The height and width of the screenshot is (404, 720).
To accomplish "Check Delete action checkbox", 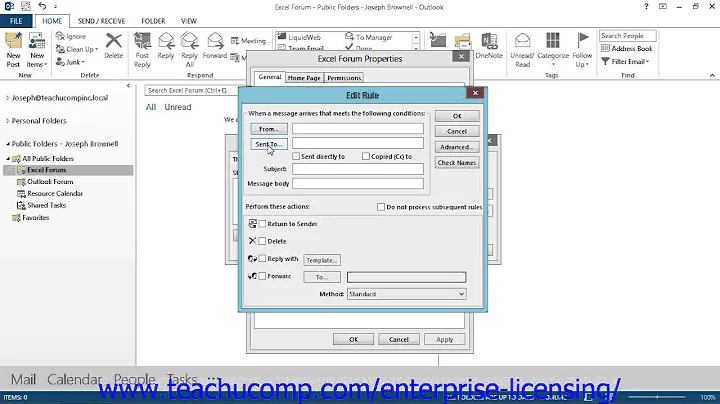I will coord(262,241).
